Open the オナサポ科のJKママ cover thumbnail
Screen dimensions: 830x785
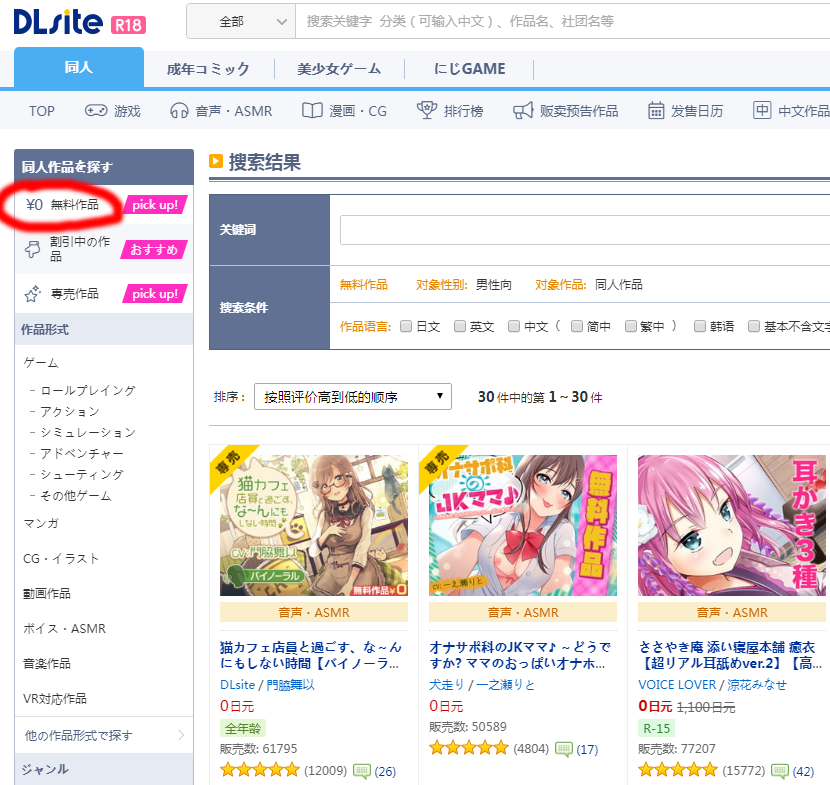click(523, 525)
